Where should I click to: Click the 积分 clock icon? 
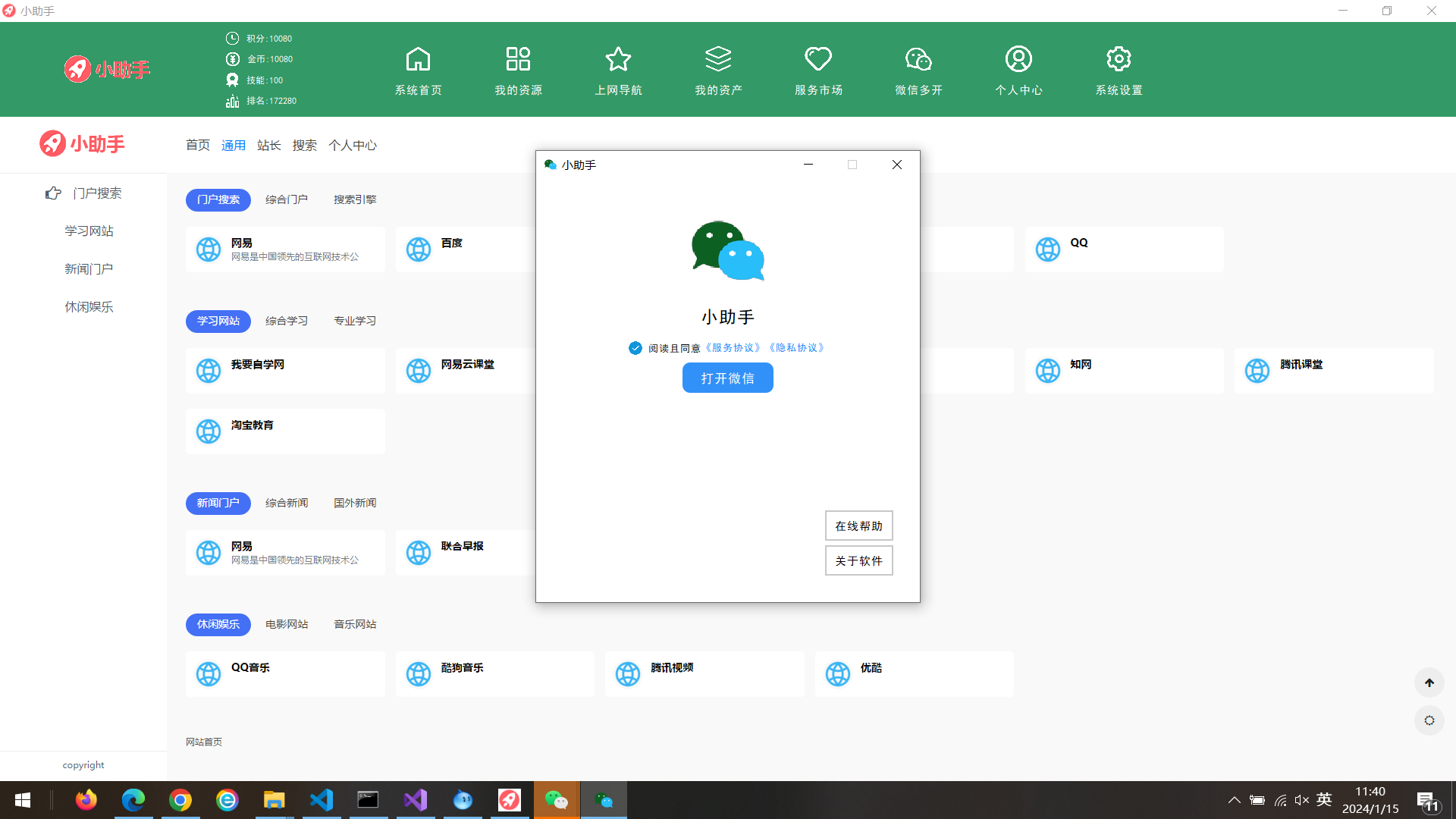pyautogui.click(x=232, y=38)
